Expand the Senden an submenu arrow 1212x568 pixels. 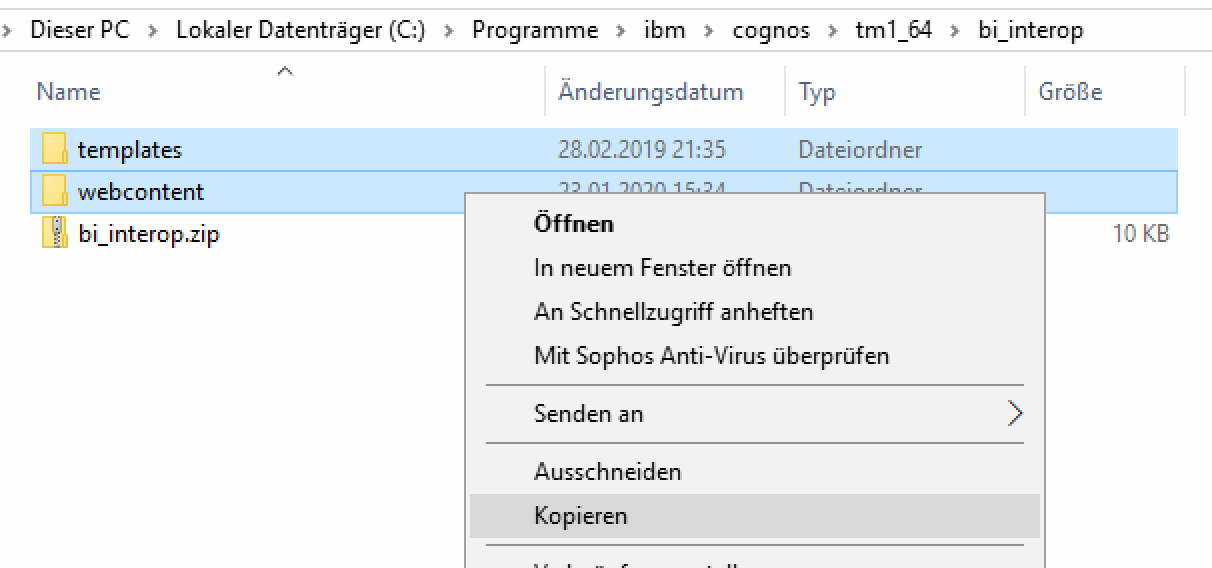coord(1015,414)
